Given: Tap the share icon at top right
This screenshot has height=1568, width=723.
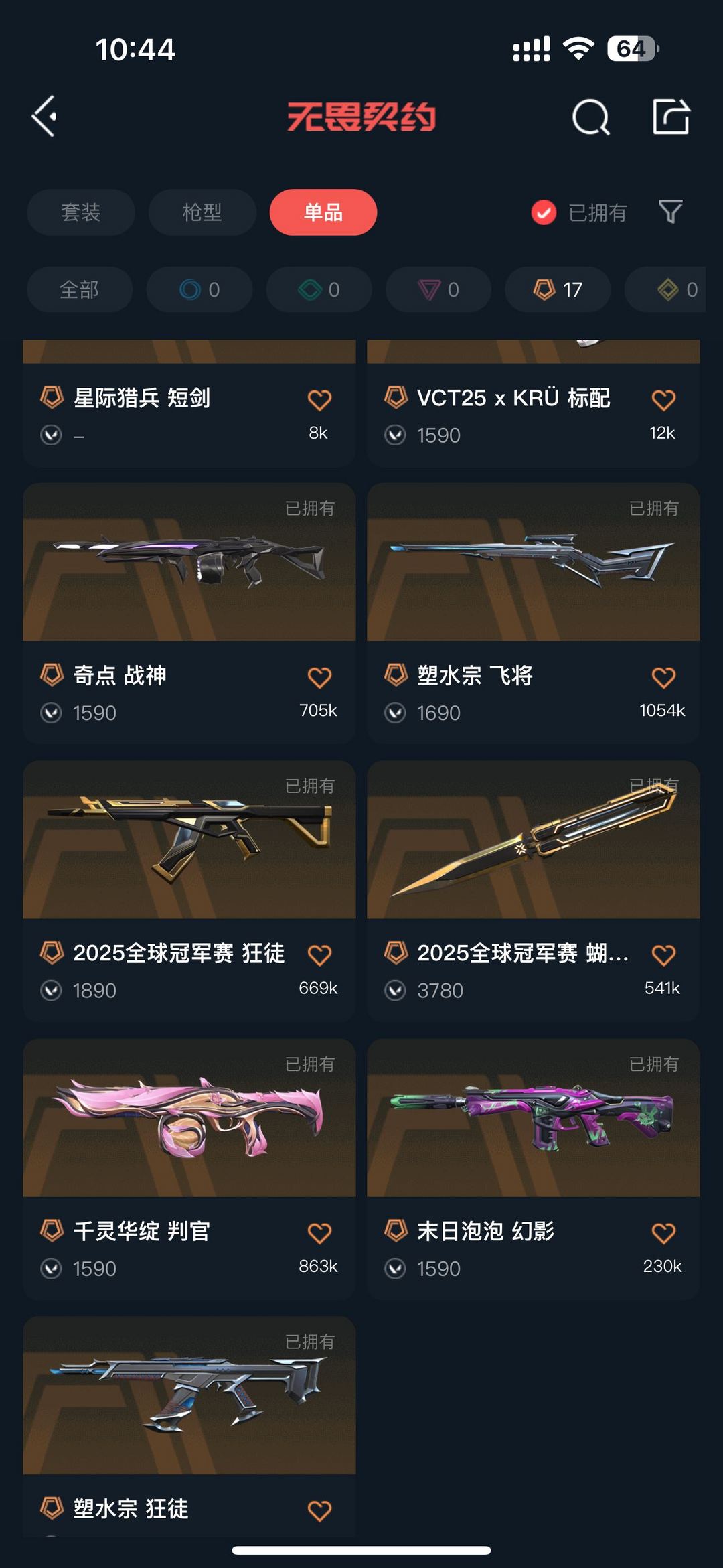Looking at the screenshot, I should pos(671,117).
